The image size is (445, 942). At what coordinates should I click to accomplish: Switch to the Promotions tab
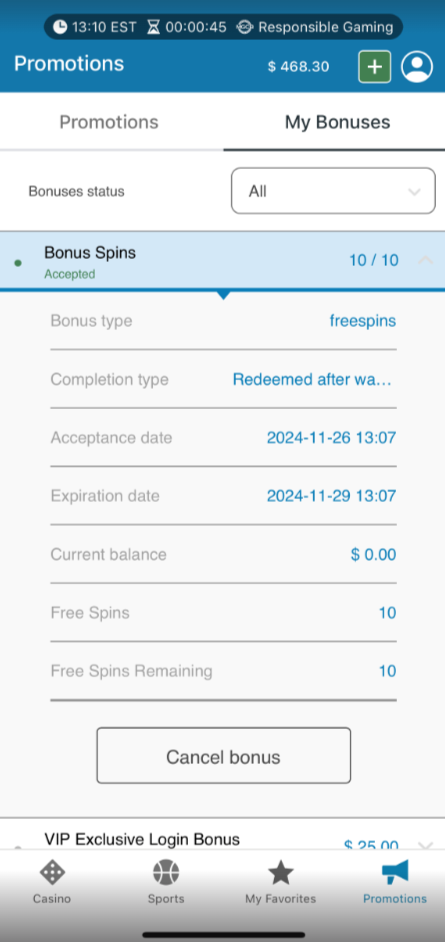[x=109, y=122]
